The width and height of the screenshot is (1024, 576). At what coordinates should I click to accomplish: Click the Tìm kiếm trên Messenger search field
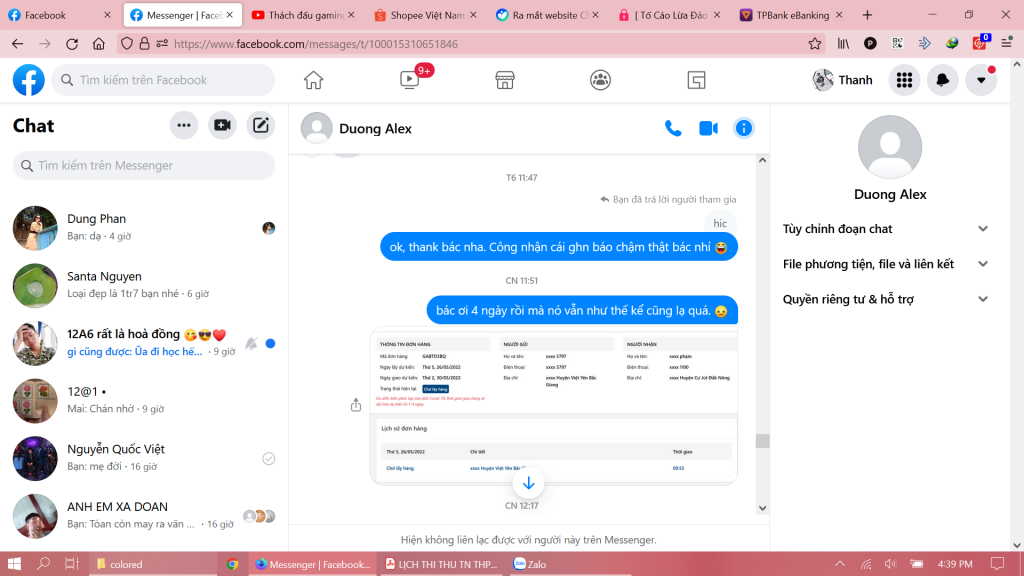pyautogui.click(x=144, y=165)
